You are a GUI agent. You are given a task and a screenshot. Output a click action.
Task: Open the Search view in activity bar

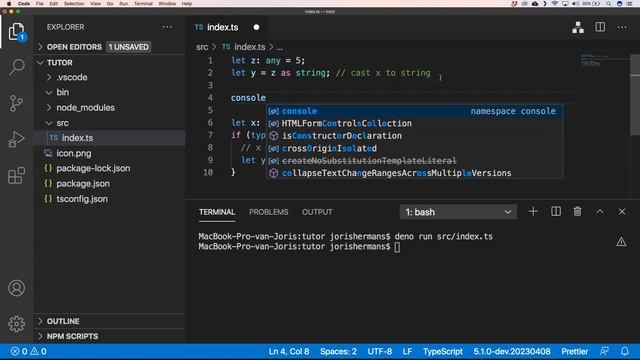(16, 67)
